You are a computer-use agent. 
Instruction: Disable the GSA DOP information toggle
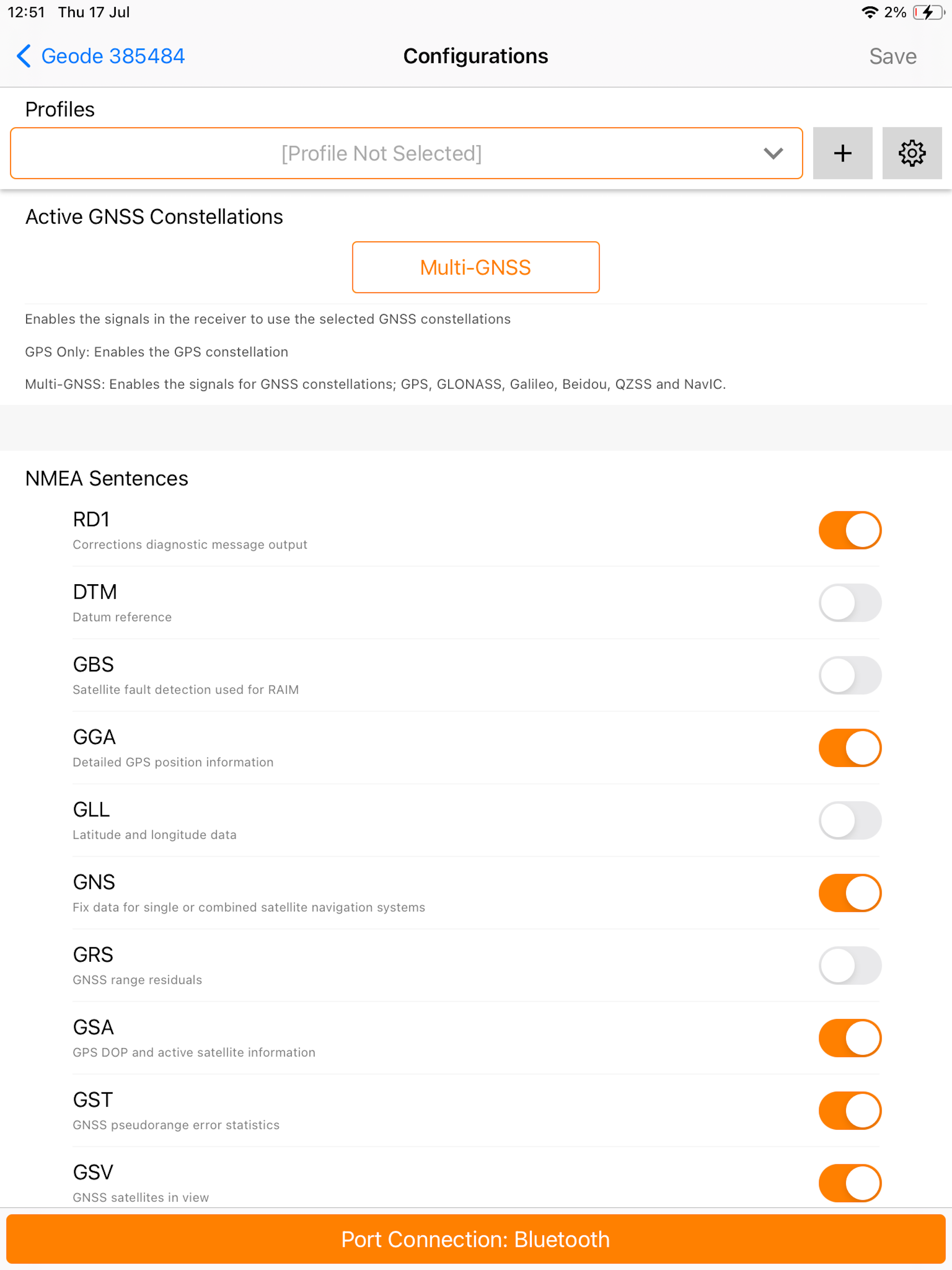(x=850, y=1038)
